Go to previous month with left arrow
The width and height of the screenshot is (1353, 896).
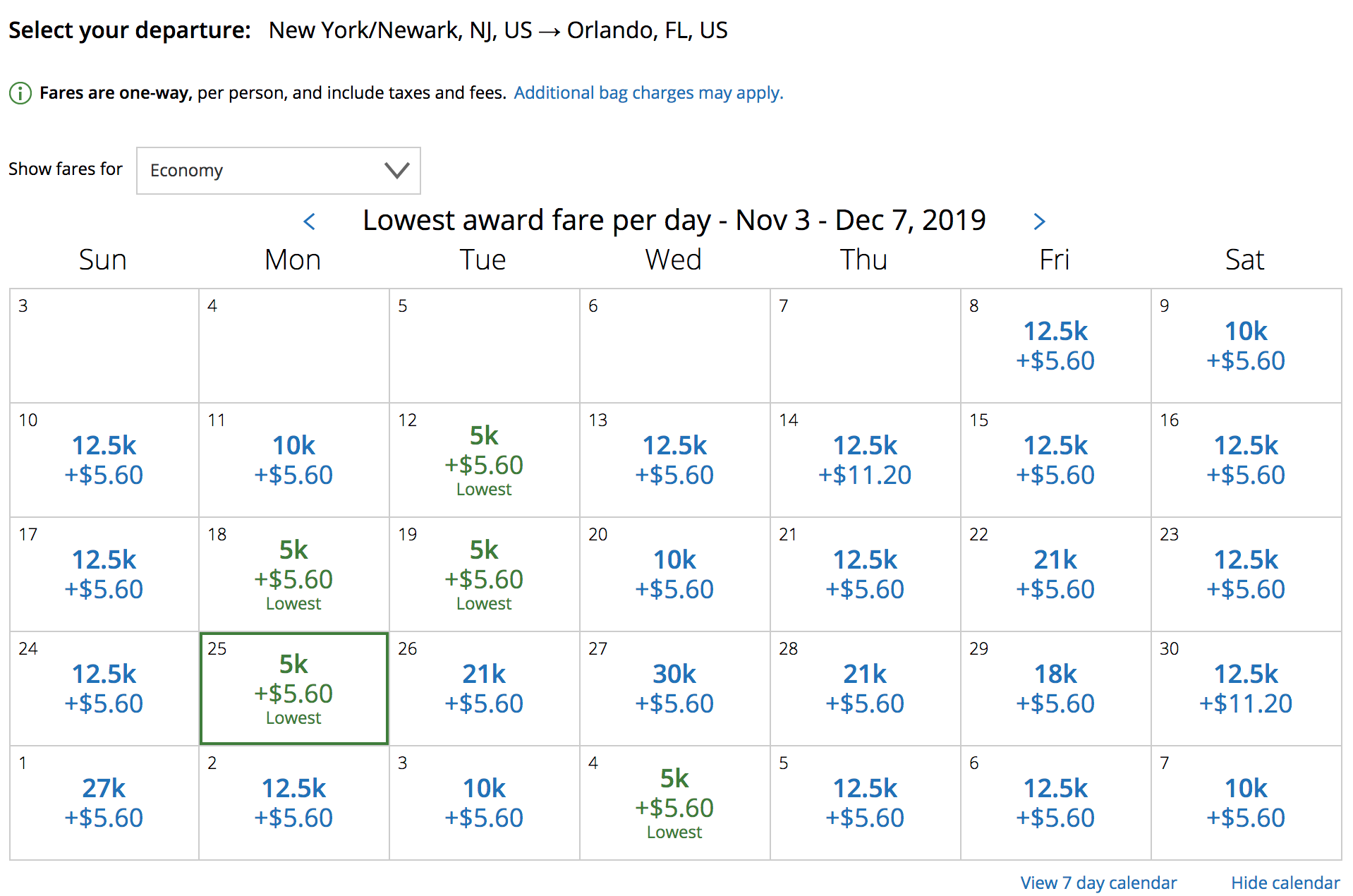coord(309,222)
